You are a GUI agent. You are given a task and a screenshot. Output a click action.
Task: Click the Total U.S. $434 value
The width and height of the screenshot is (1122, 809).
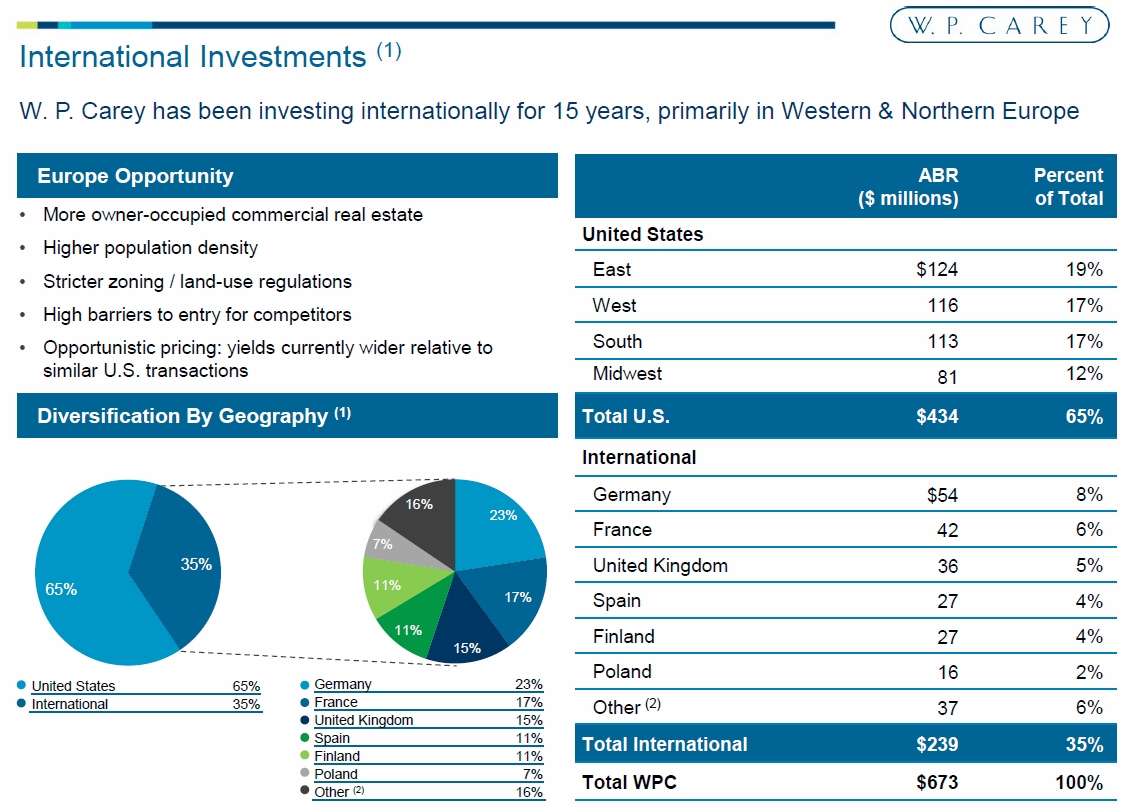937,416
